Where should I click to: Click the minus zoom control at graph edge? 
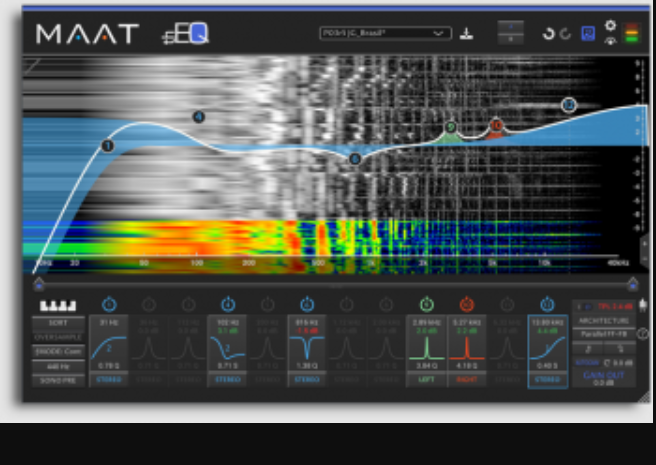(x=645, y=258)
